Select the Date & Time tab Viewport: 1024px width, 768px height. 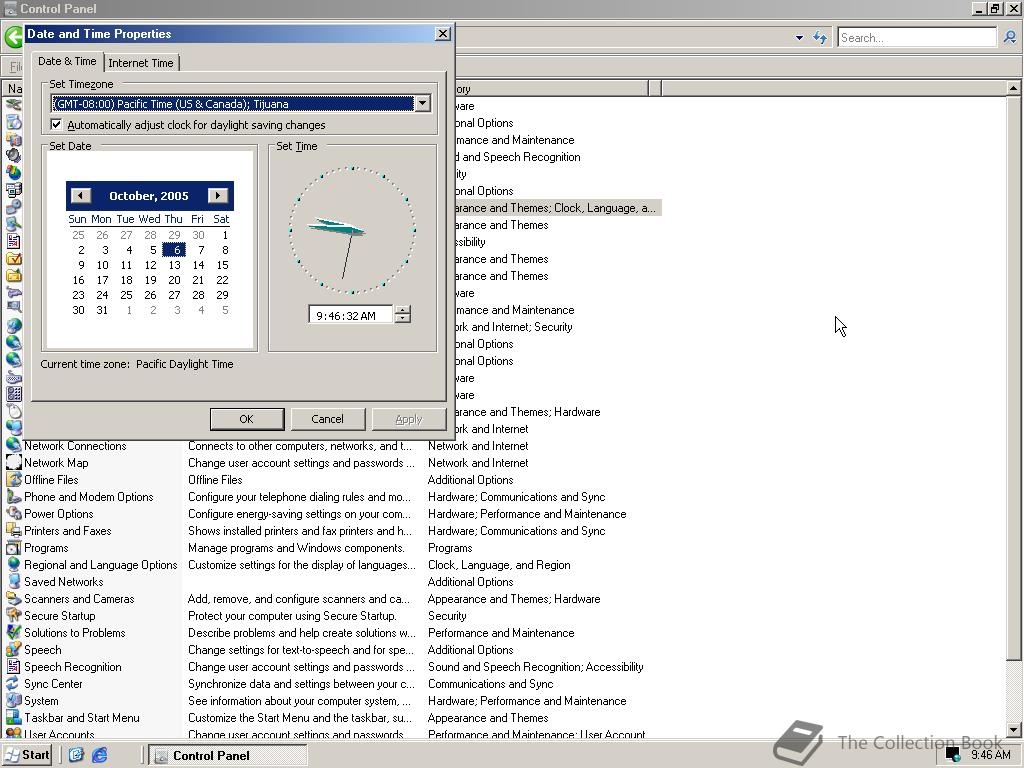coord(67,61)
